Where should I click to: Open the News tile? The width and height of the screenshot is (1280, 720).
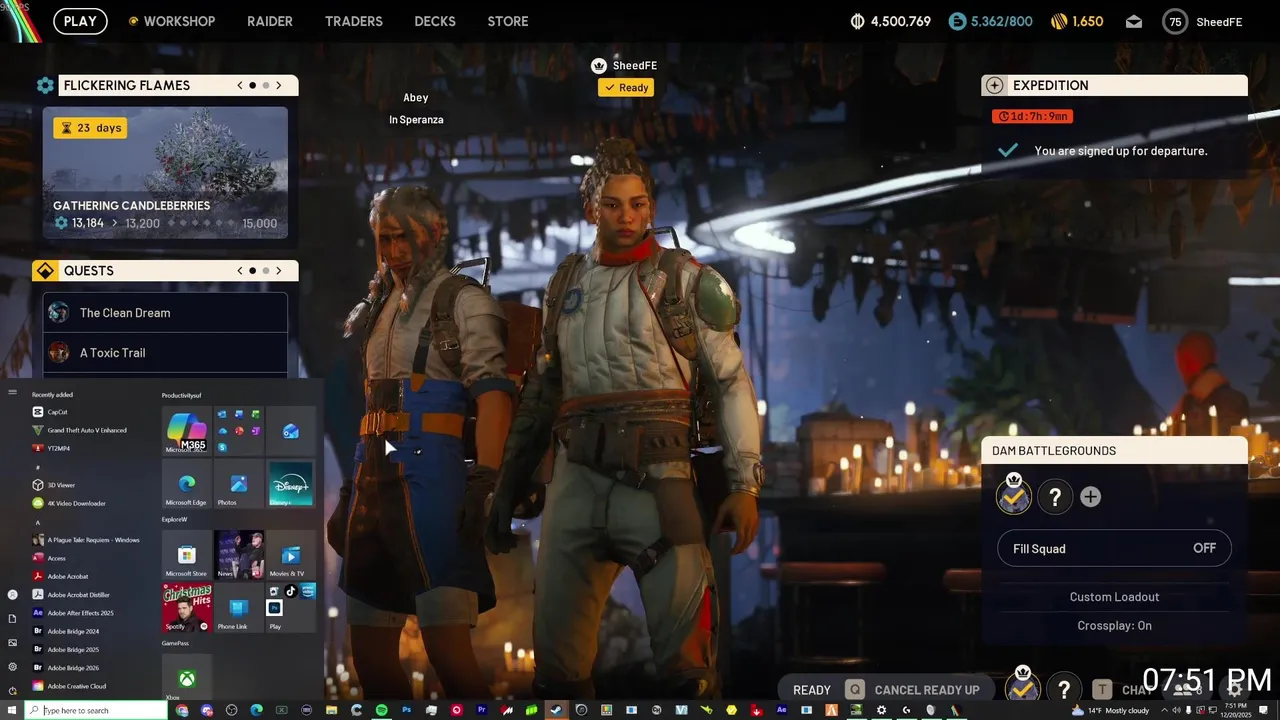tap(238, 555)
